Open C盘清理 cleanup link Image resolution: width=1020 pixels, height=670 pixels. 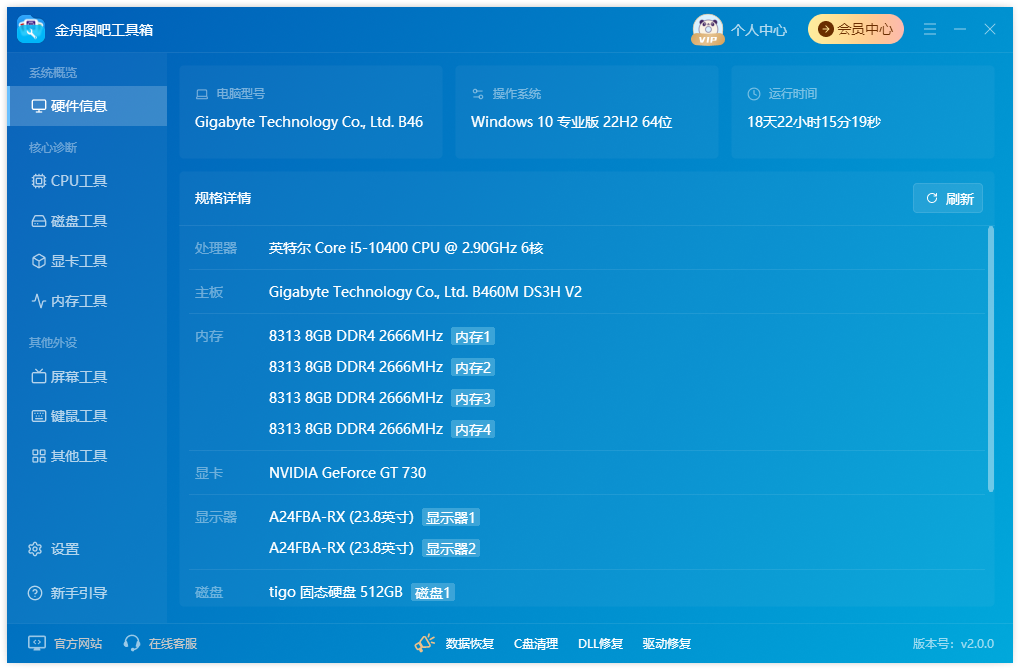(536, 644)
